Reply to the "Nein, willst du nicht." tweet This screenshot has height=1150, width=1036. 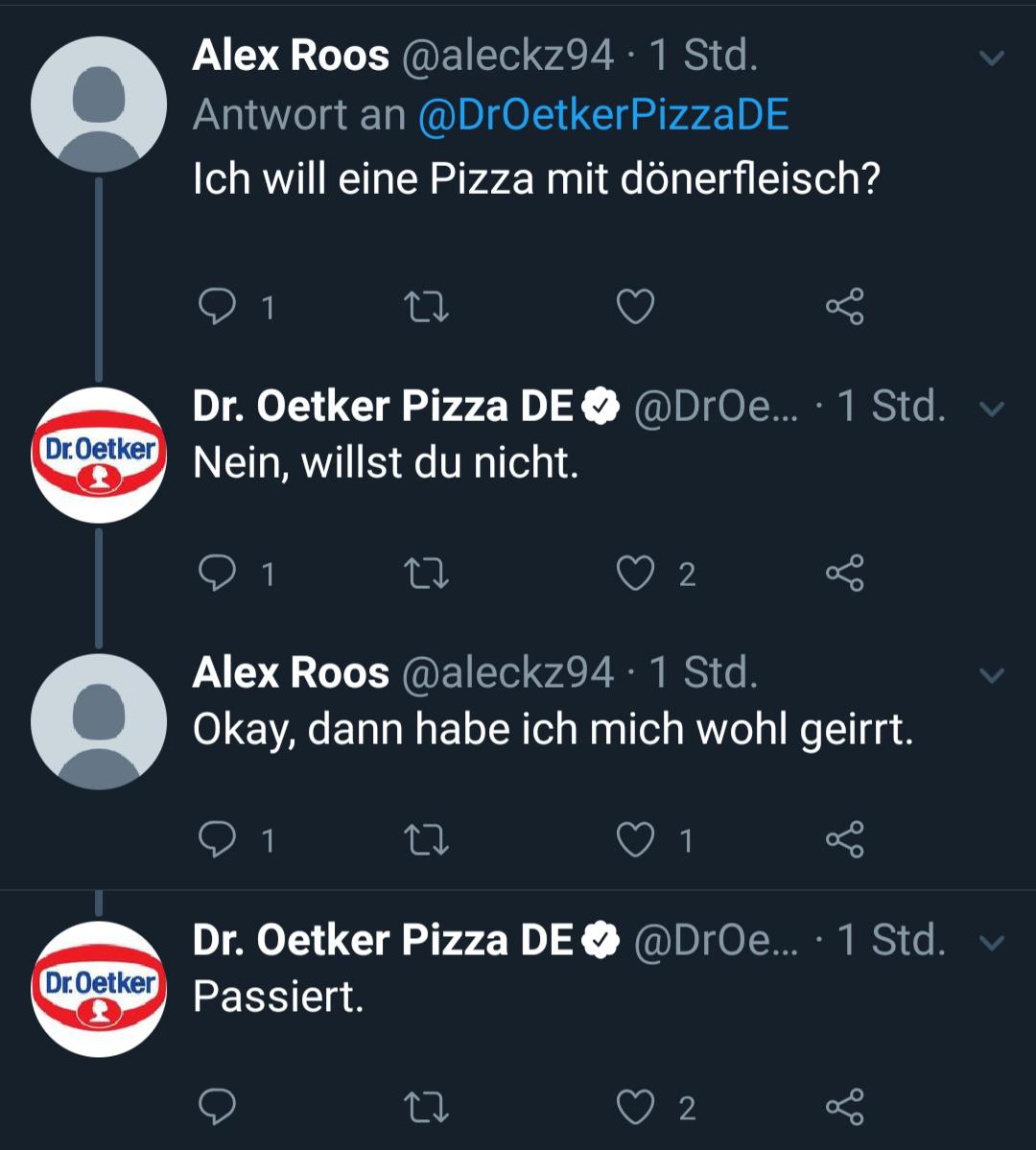(x=217, y=574)
